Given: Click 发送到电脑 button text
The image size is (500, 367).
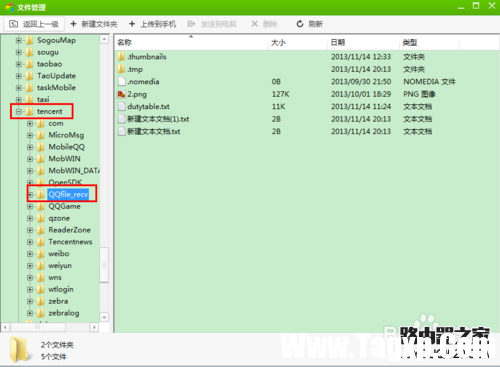Looking at the screenshot, I should coord(218,24).
